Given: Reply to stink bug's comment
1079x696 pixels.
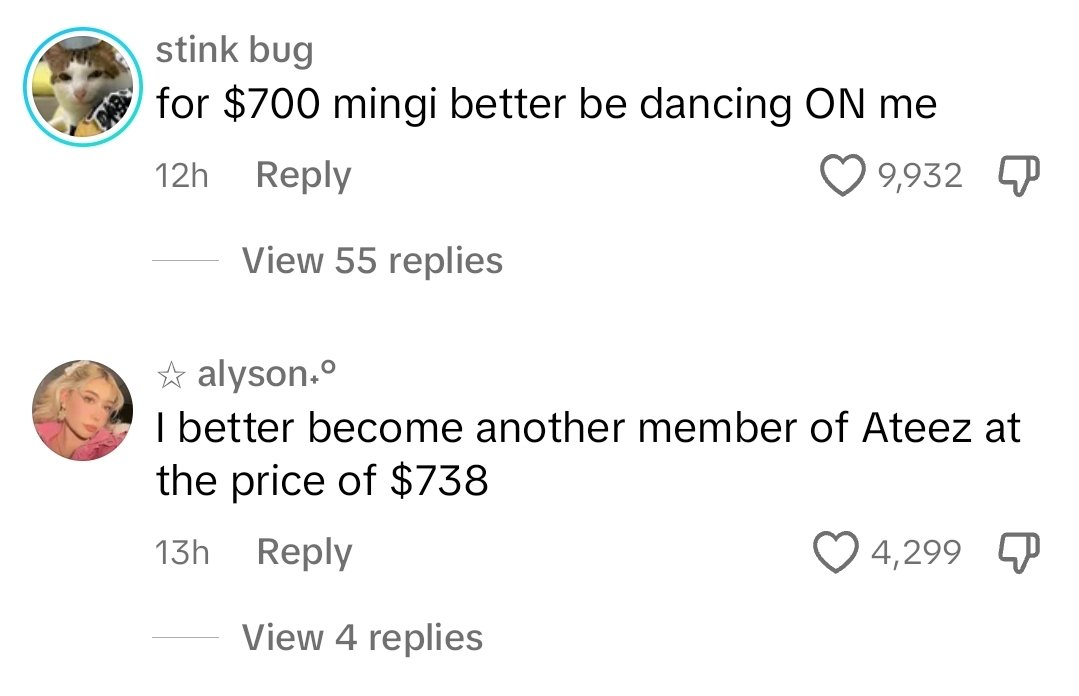Looking at the screenshot, I should point(303,174).
